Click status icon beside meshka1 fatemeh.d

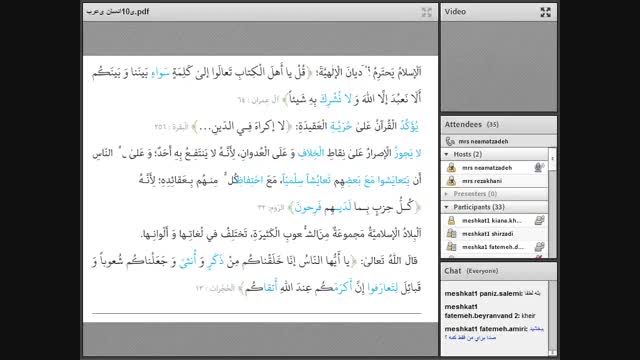coord(539,247)
